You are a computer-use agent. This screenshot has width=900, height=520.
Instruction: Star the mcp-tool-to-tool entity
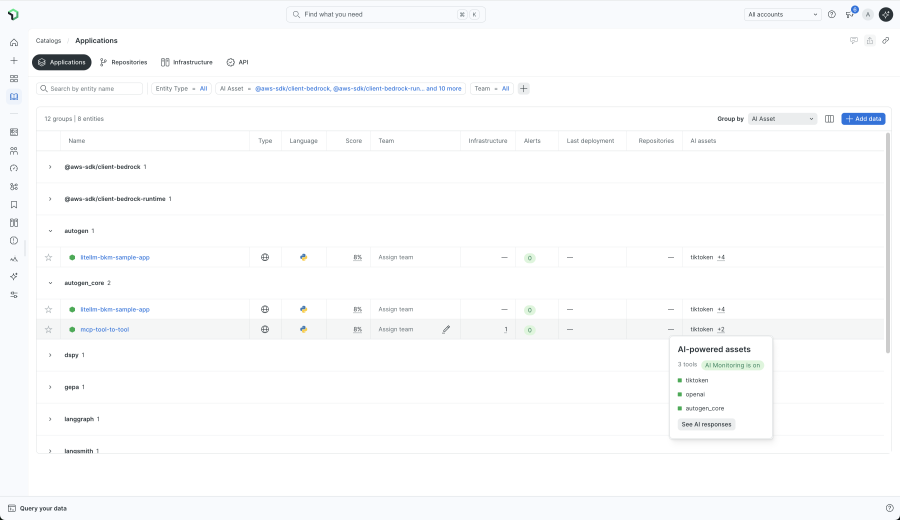coord(48,329)
